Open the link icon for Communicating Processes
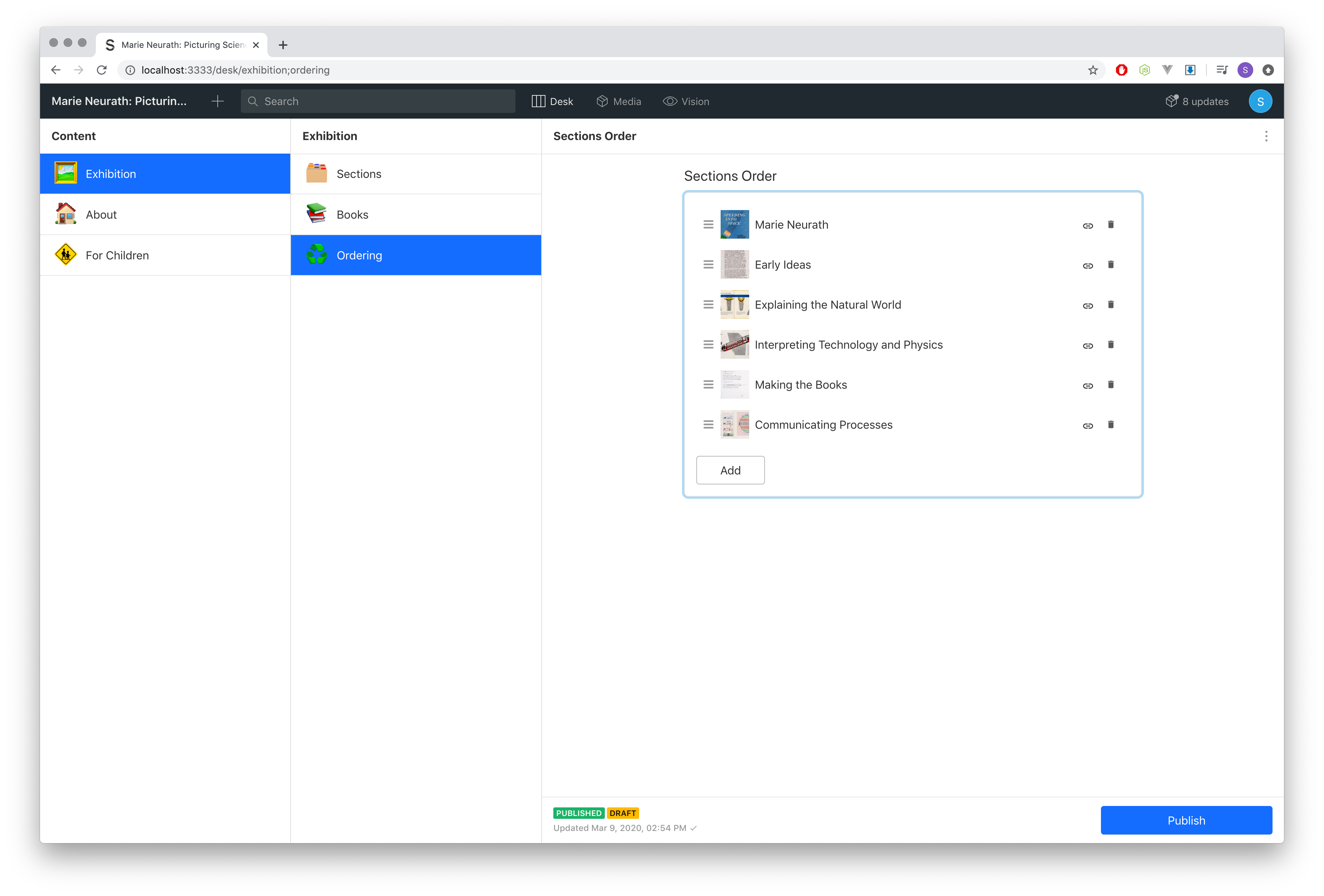 (x=1088, y=426)
